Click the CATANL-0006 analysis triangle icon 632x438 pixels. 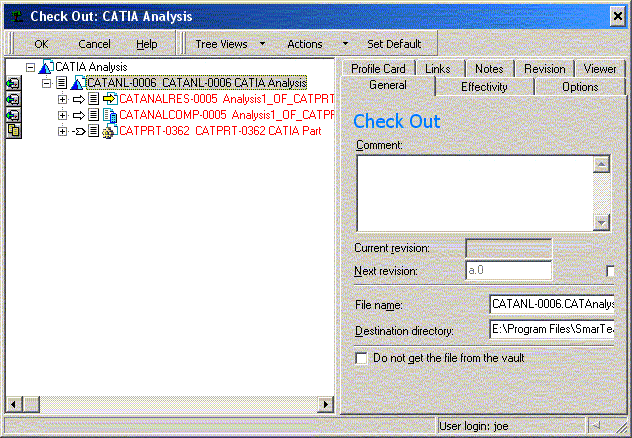[x=78, y=83]
